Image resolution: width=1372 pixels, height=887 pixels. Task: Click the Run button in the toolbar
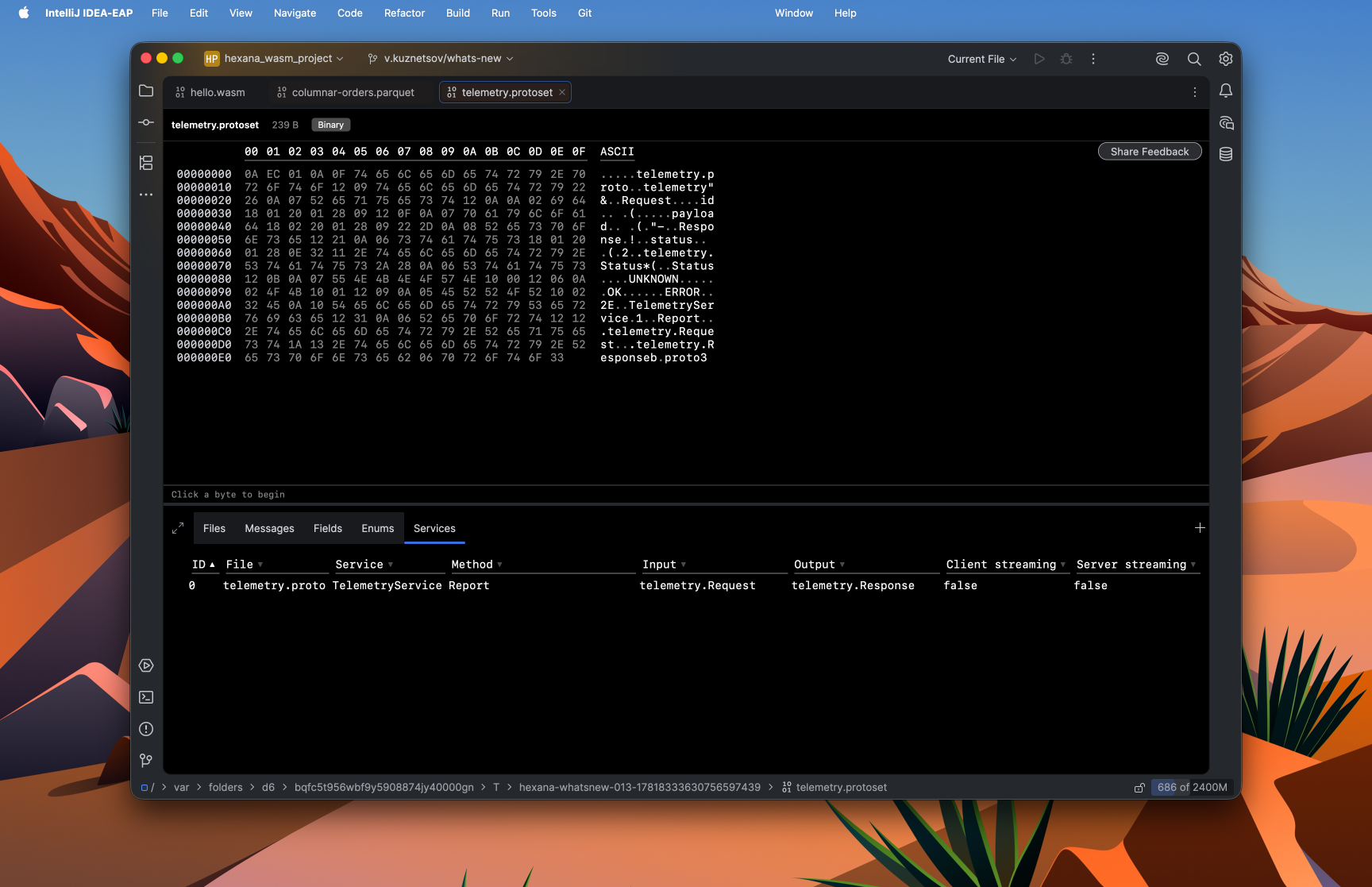1039,59
